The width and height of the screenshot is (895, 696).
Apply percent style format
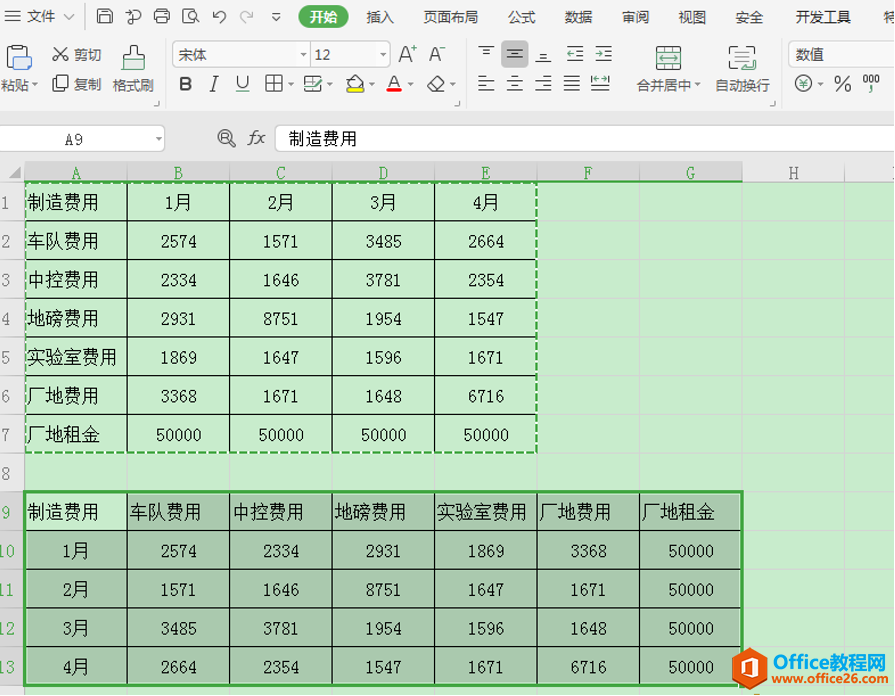click(842, 84)
